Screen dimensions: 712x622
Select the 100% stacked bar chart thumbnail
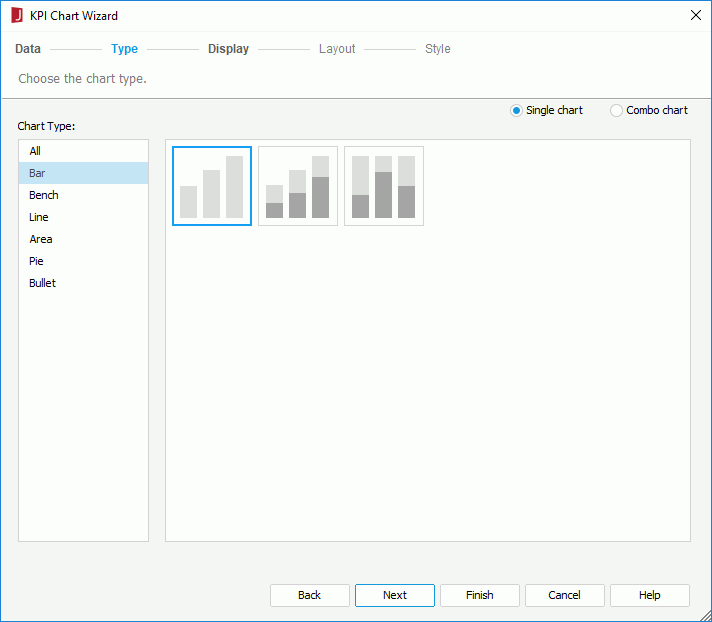[x=384, y=186]
